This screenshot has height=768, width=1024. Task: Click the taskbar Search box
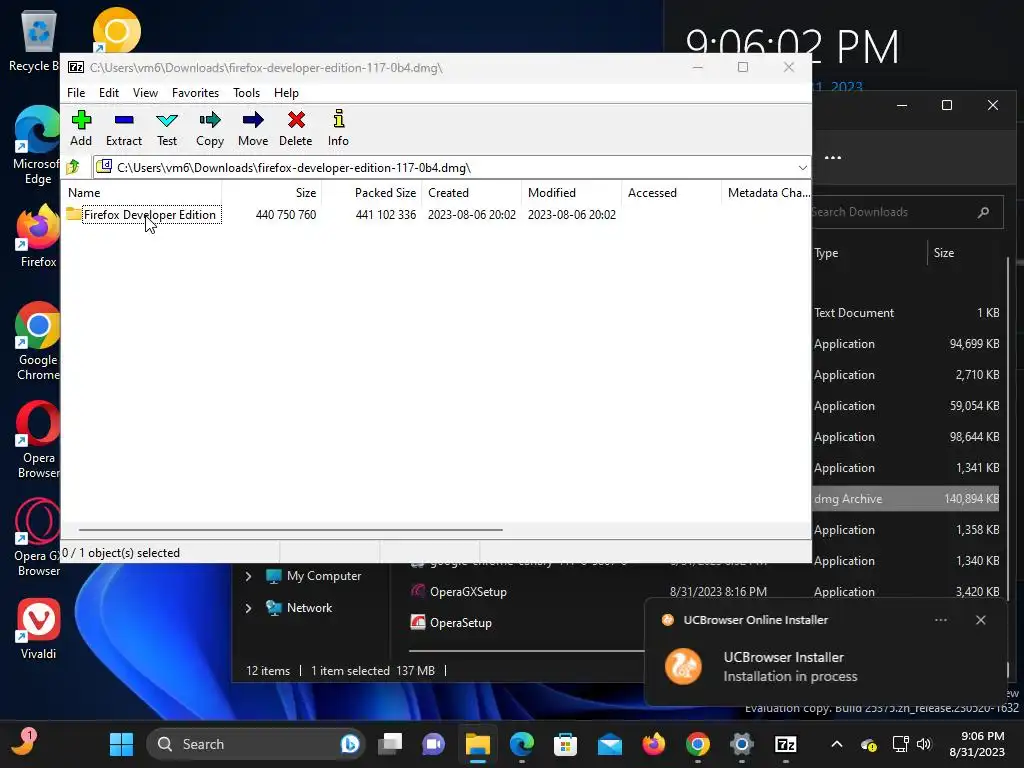coord(256,744)
